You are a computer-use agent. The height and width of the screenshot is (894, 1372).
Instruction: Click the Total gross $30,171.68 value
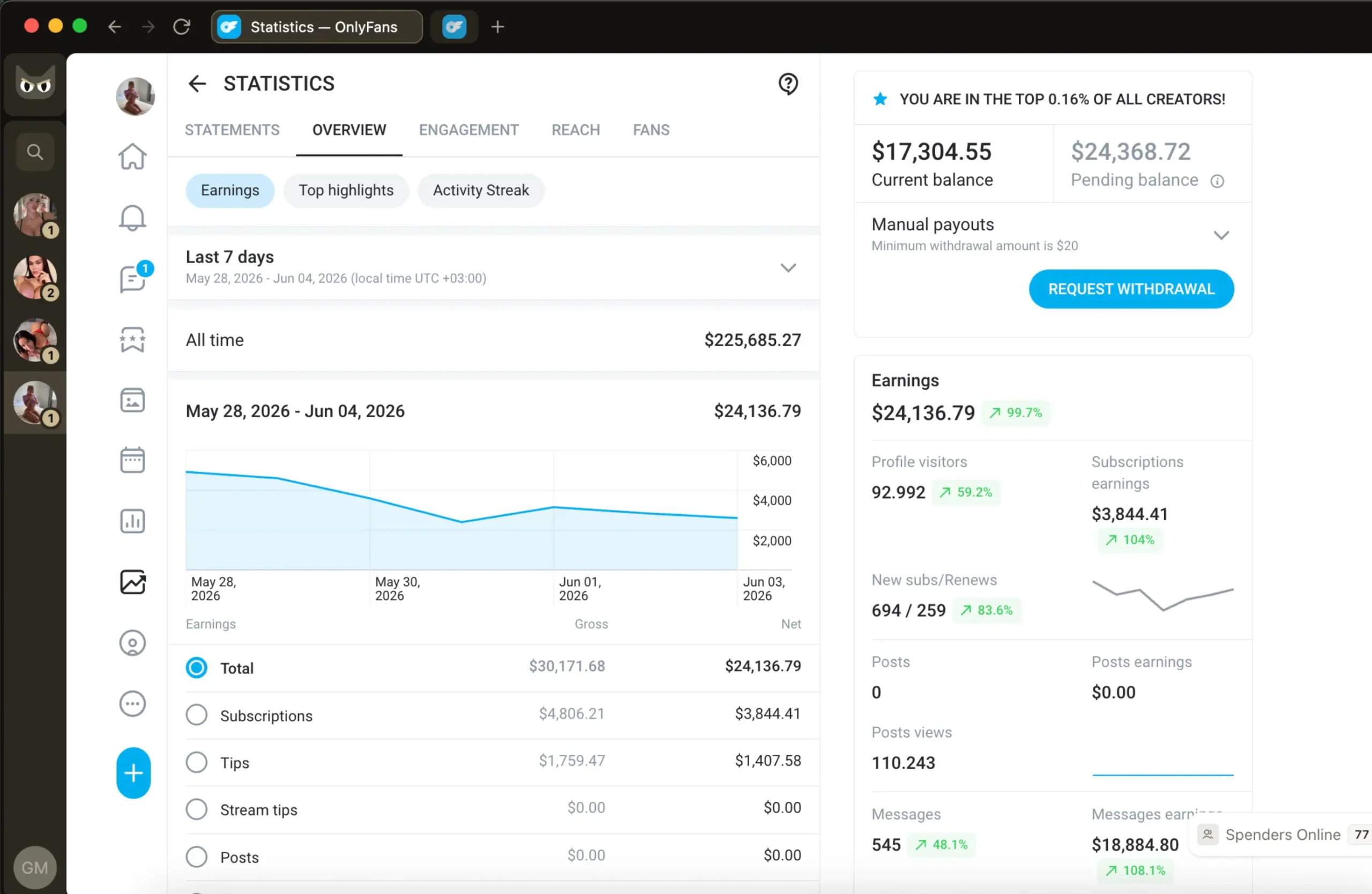[566, 666]
